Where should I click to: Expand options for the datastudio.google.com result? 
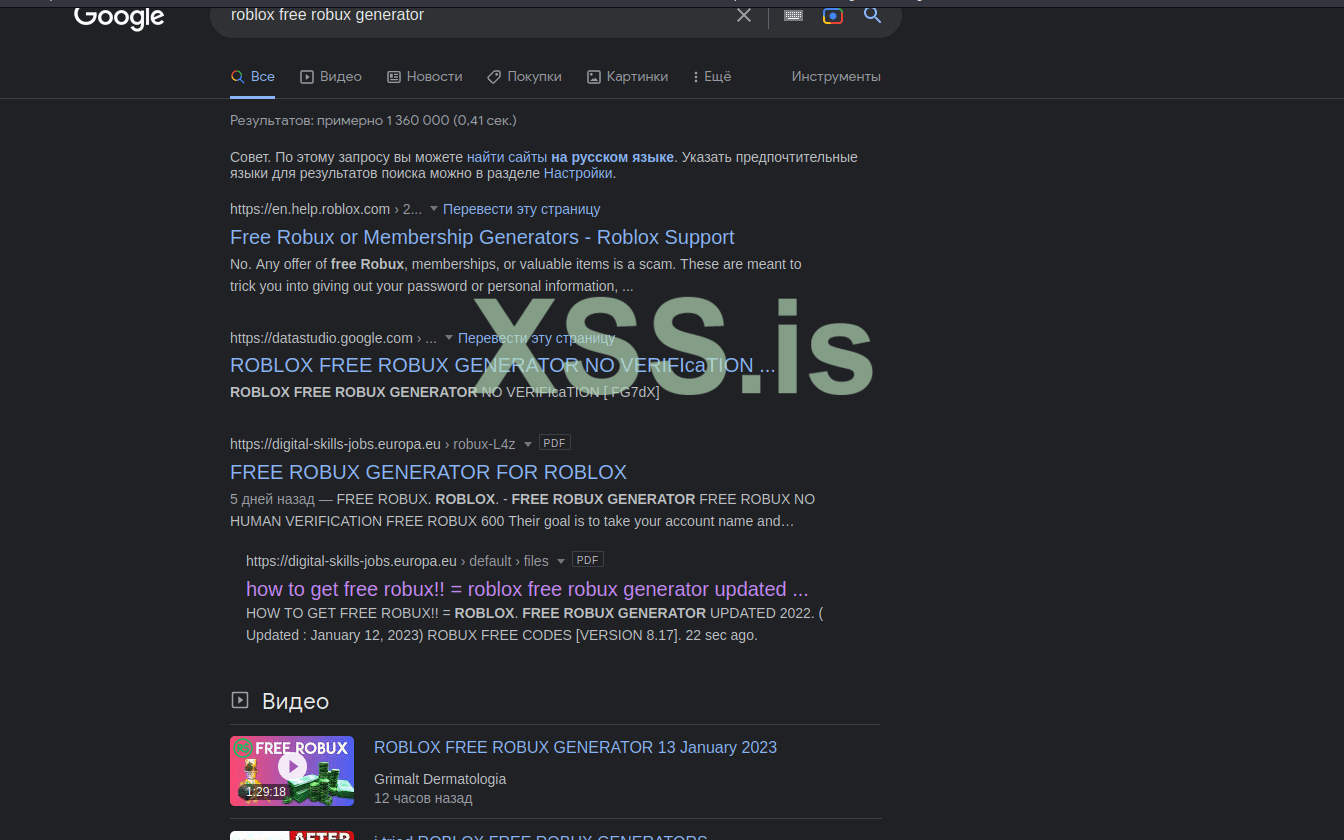pyautogui.click(x=446, y=338)
